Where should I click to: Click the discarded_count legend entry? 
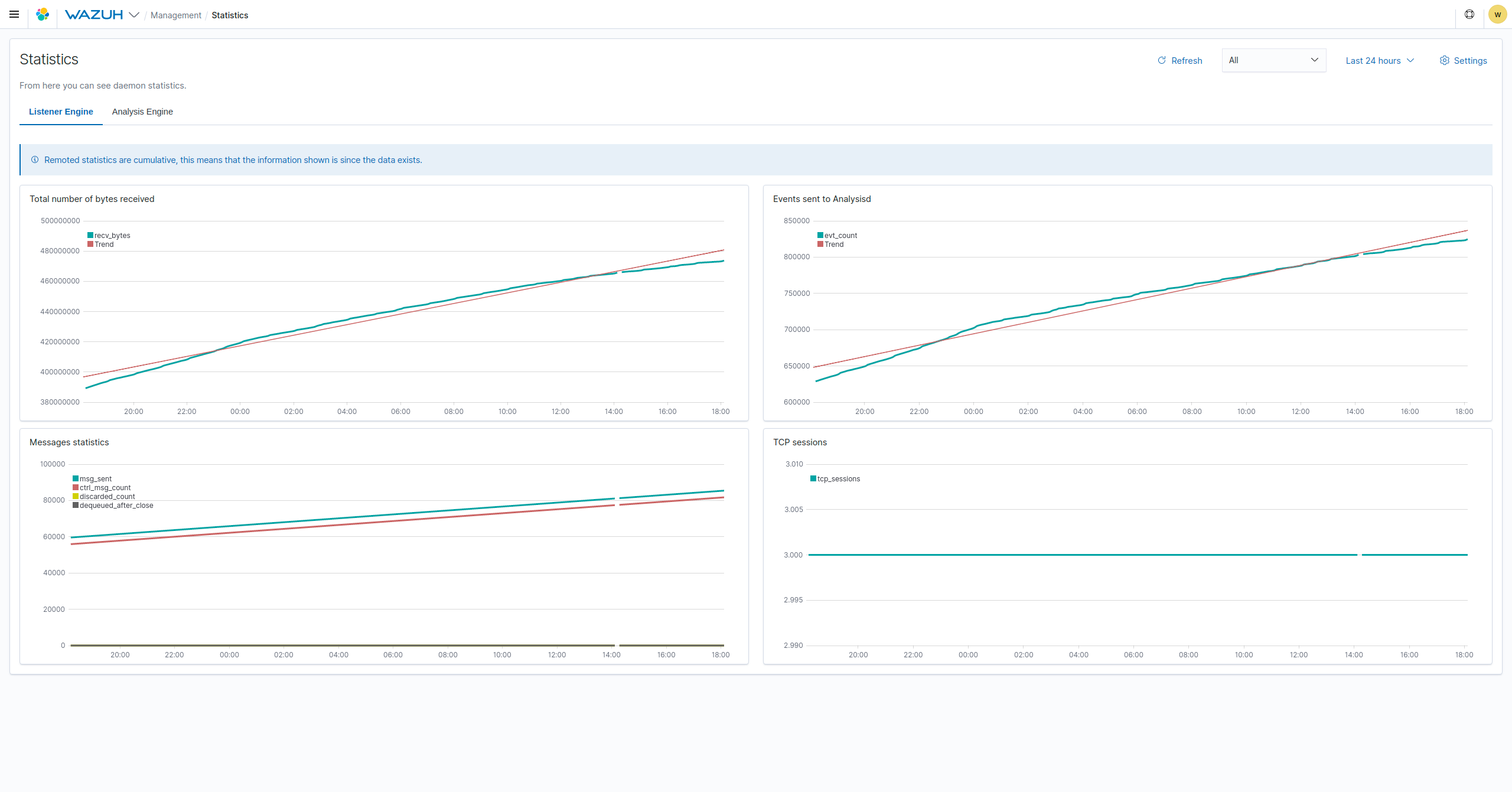tap(104, 497)
